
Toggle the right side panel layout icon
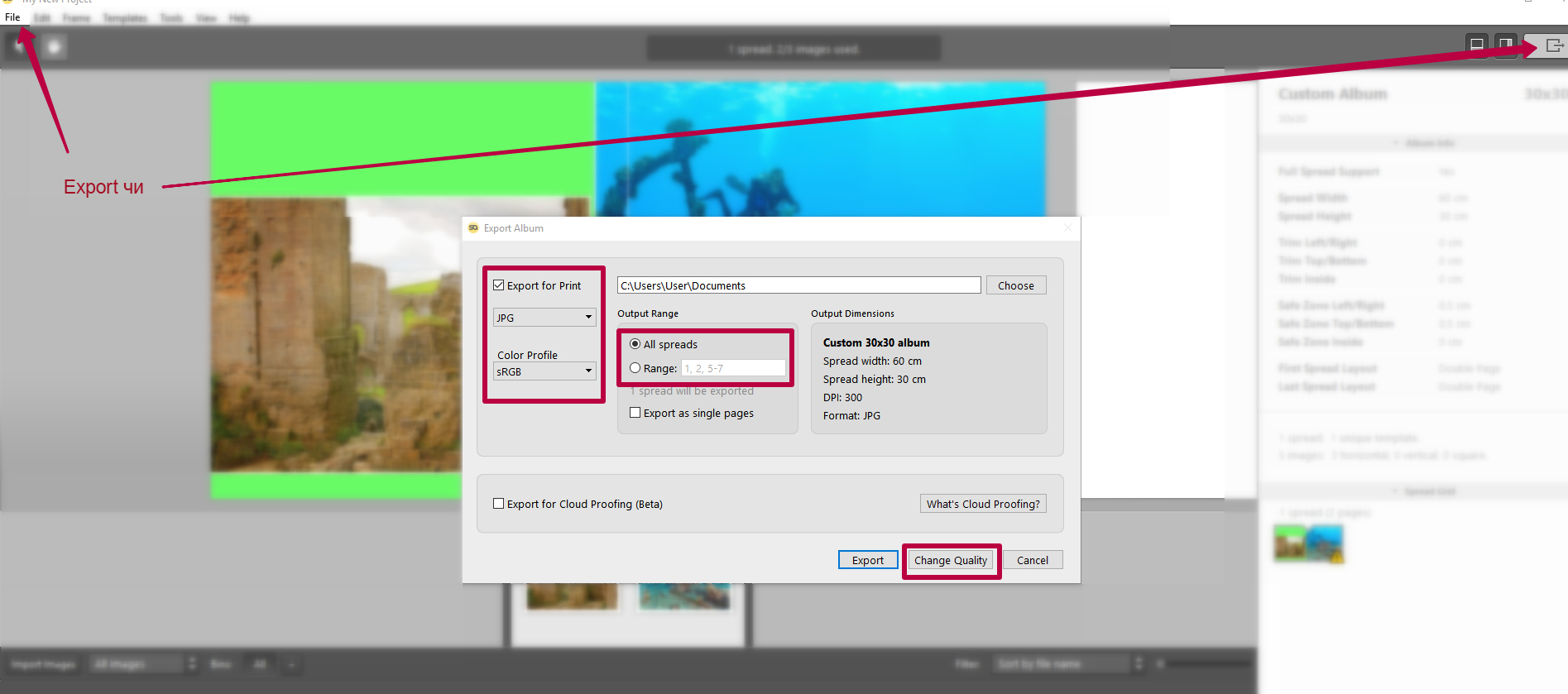pyautogui.click(x=1505, y=45)
